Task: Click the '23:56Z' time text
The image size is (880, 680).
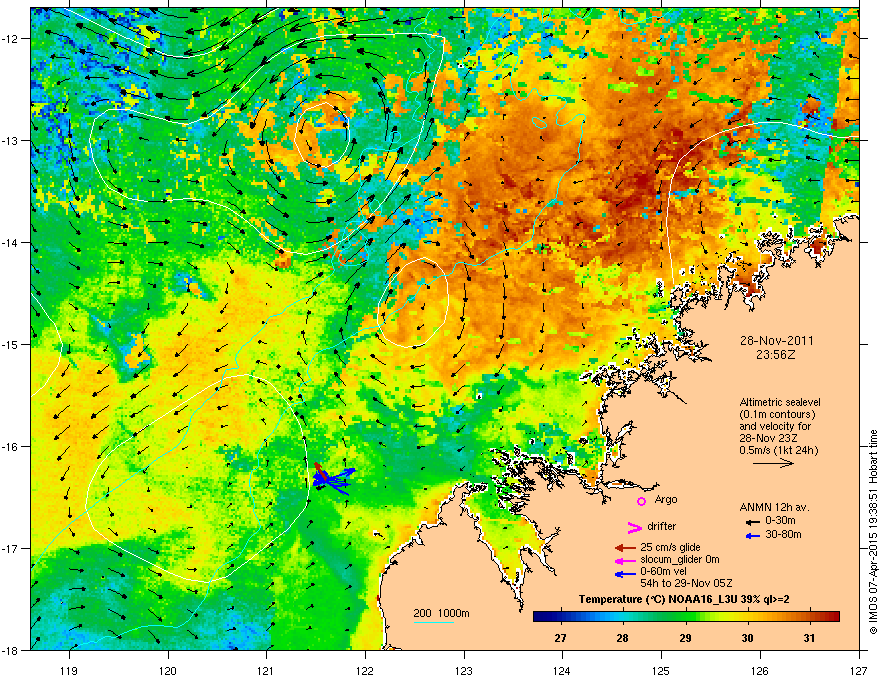Action: [x=776, y=355]
